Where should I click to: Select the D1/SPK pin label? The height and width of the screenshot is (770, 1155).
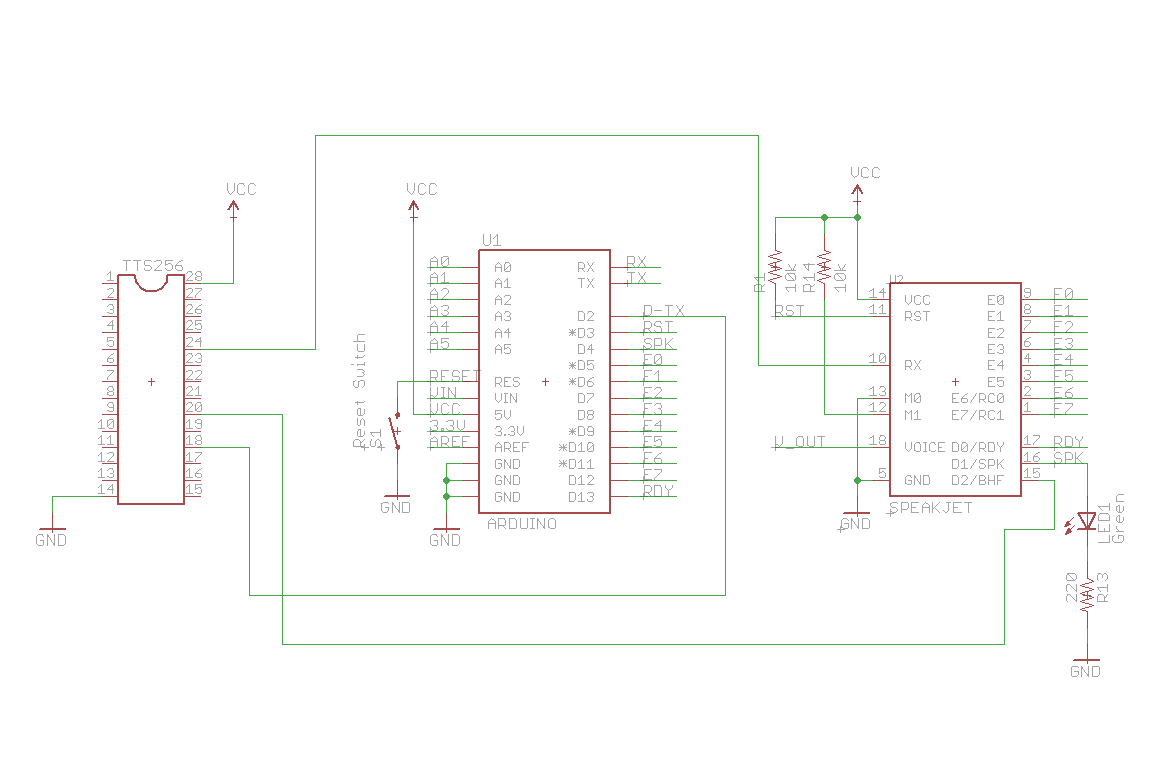(x=977, y=464)
